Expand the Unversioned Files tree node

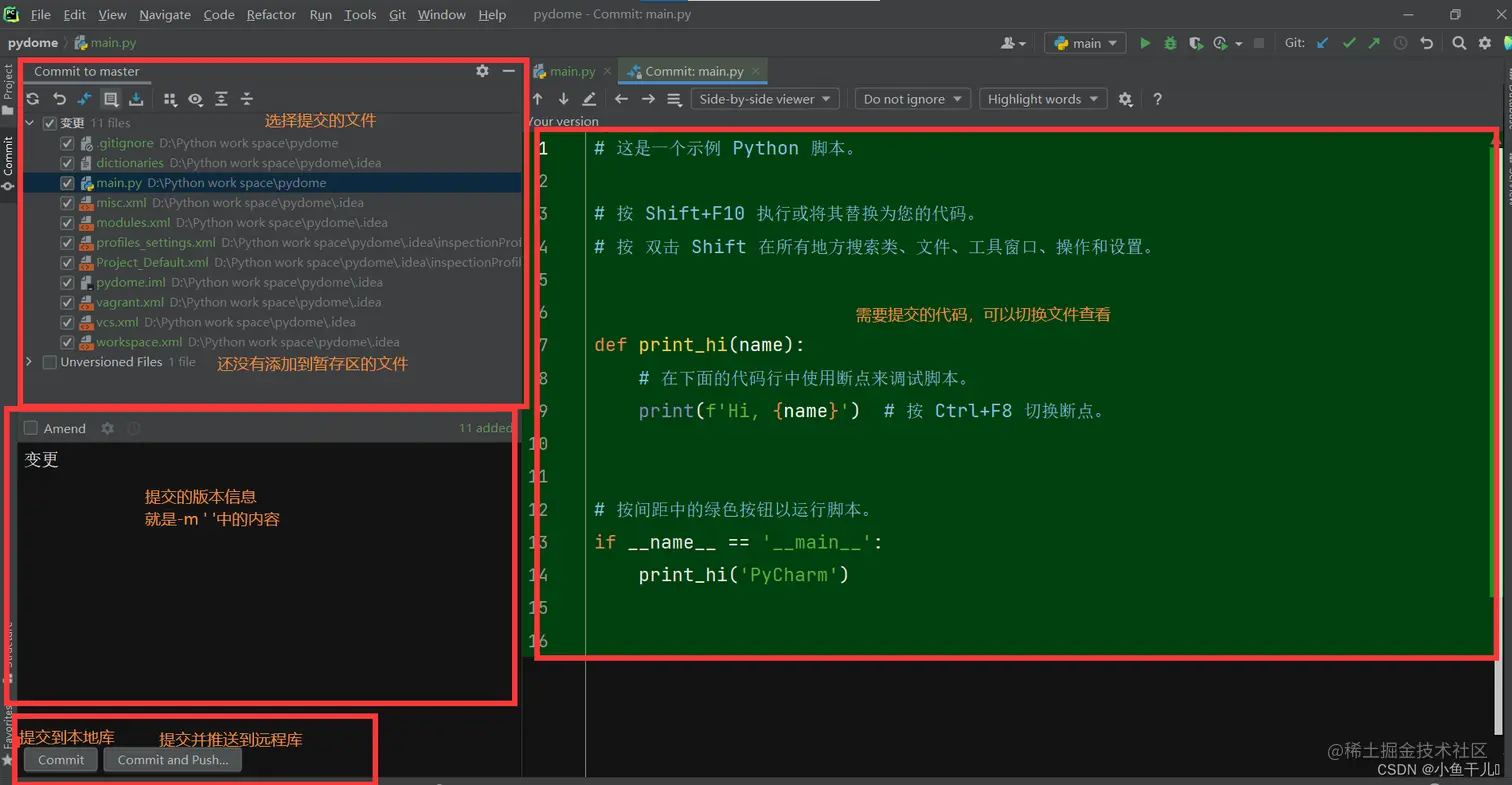pos(29,362)
